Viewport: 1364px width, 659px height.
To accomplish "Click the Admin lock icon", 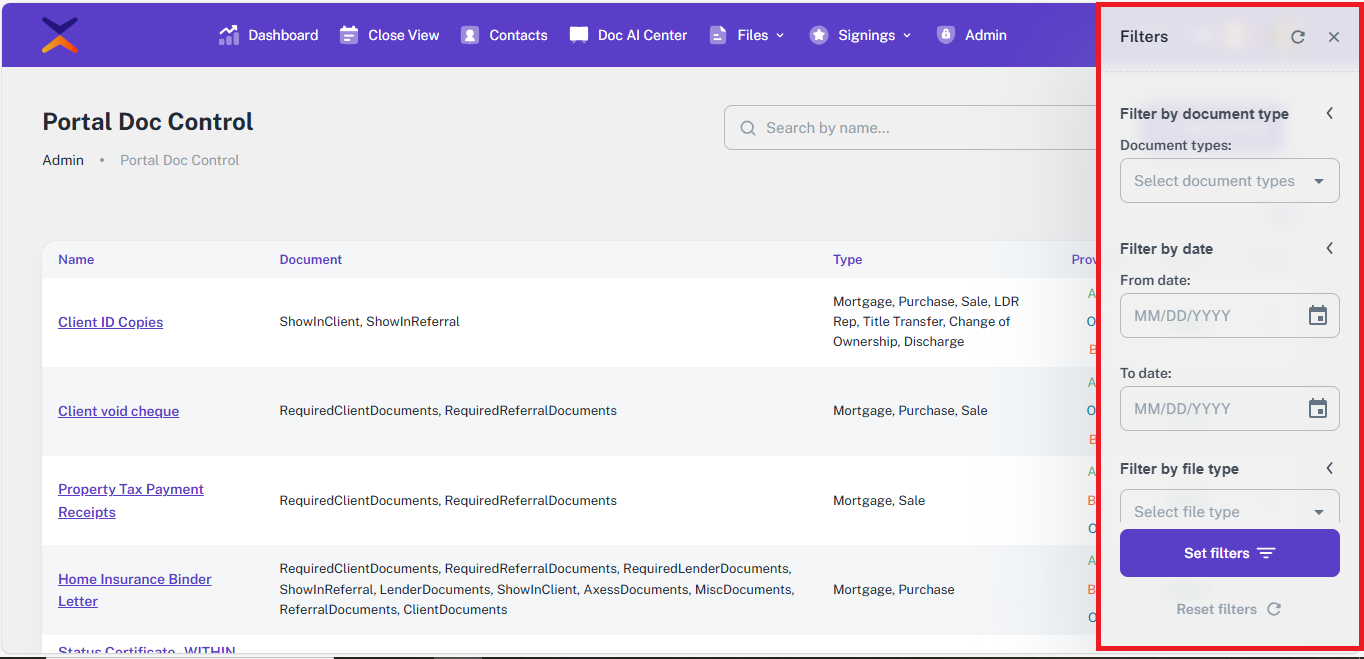I will [945, 35].
